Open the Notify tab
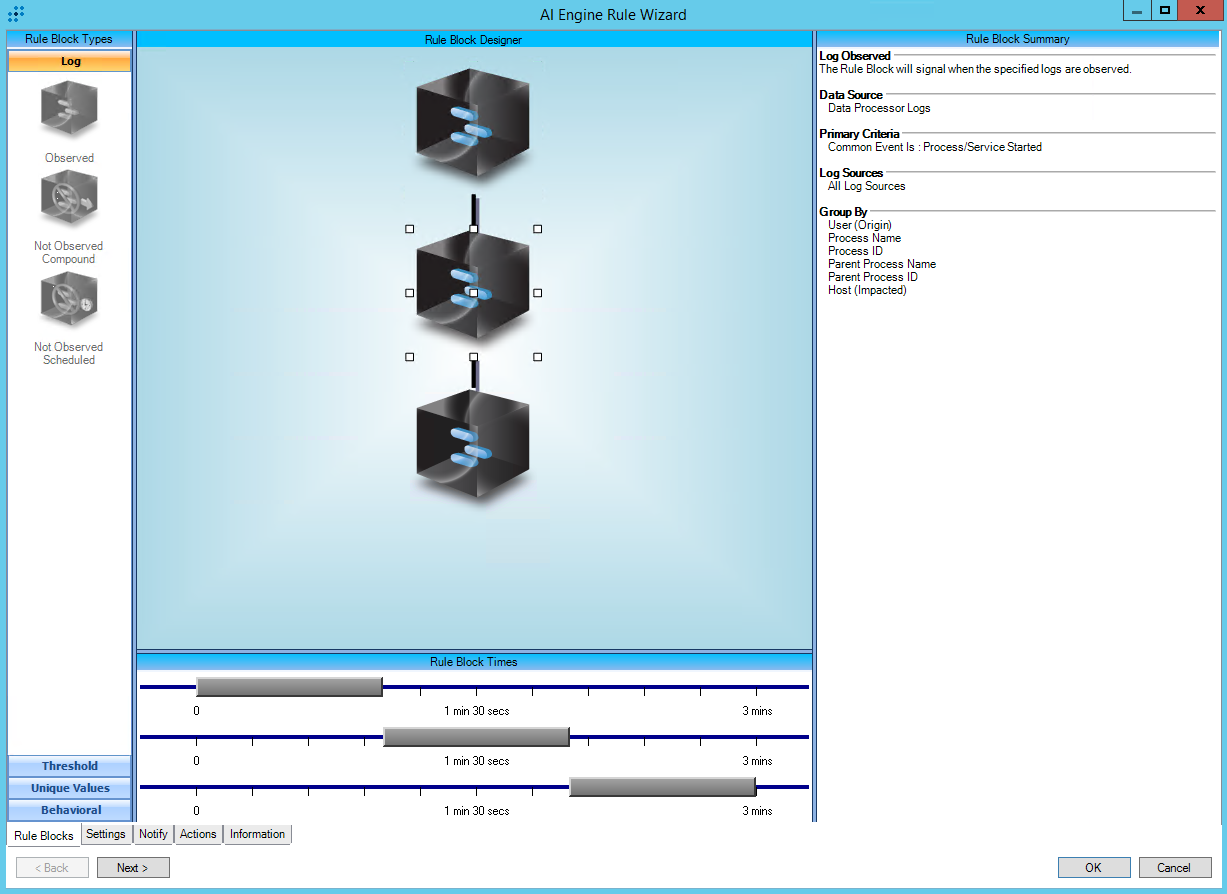This screenshot has width=1227, height=894. pos(153,834)
